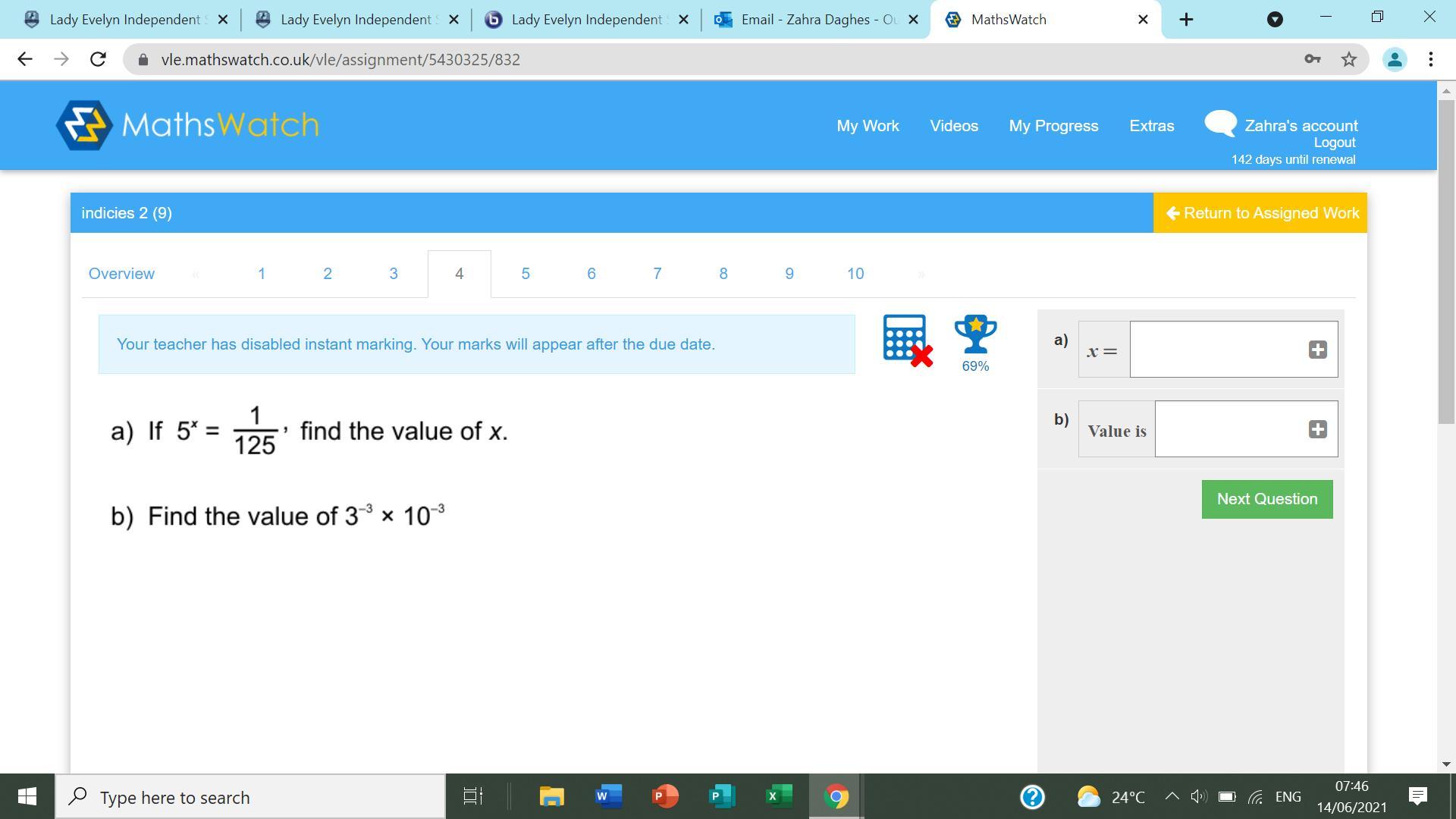Image resolution: width=1456 pixels, height=819 pixels.
Task: Click the trophy progress icon
Action: (x=975, y=335)
